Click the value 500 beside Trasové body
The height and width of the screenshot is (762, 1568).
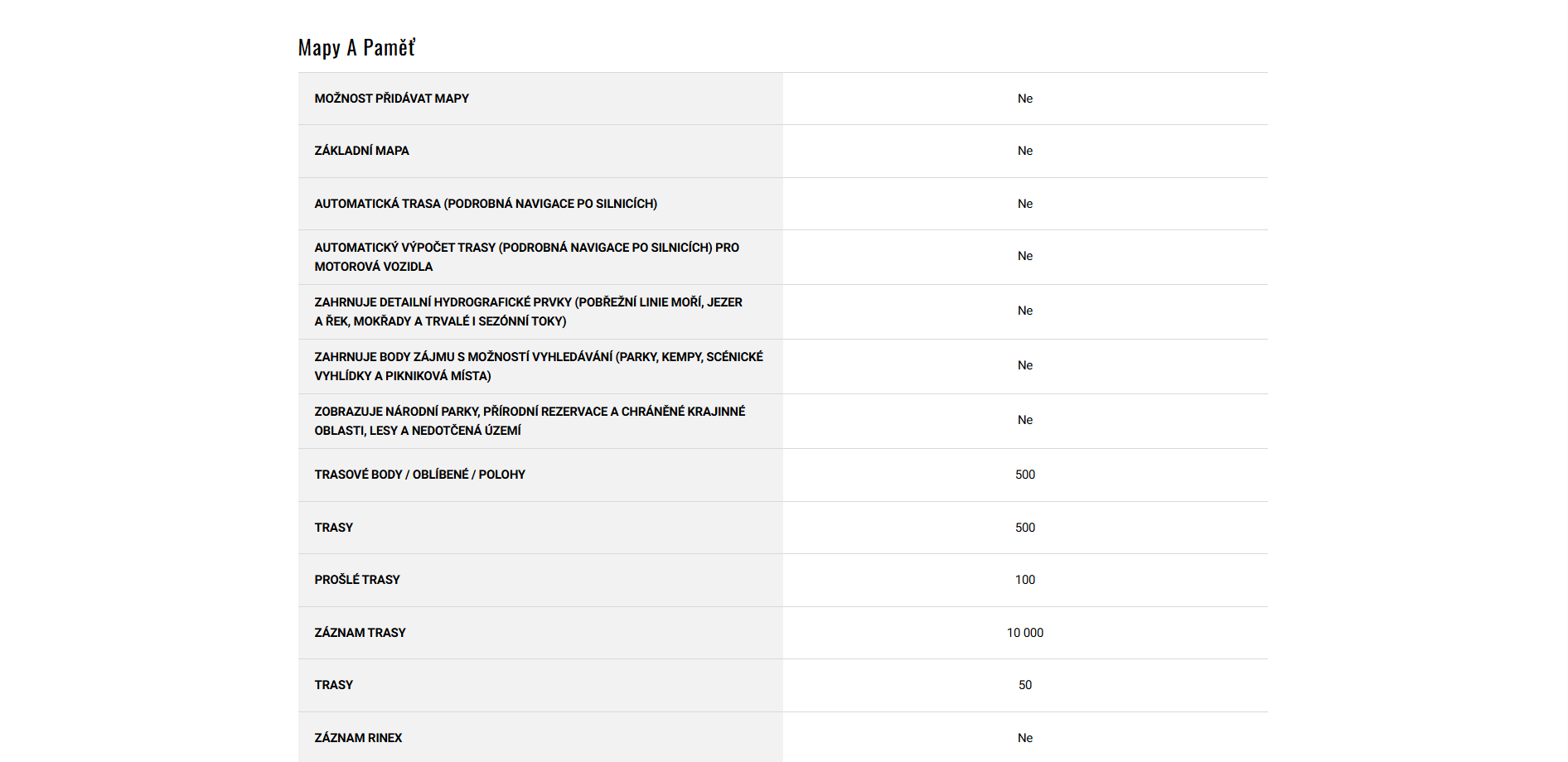tap(1025, 475)
